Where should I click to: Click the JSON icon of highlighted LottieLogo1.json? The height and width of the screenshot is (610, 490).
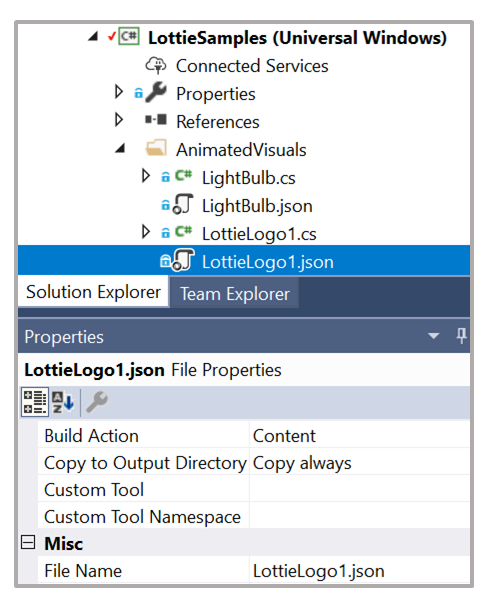point(183,260)
